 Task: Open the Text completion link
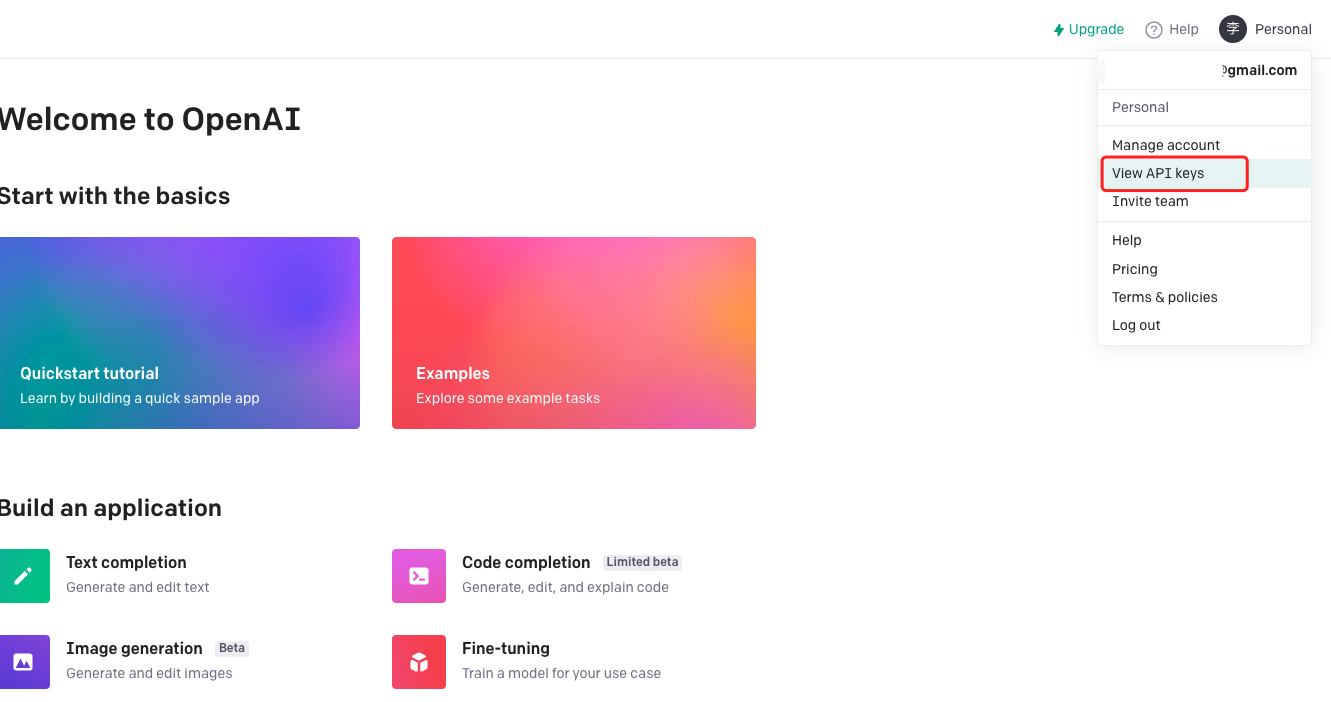pyautogui.click(x=126, y=563)
